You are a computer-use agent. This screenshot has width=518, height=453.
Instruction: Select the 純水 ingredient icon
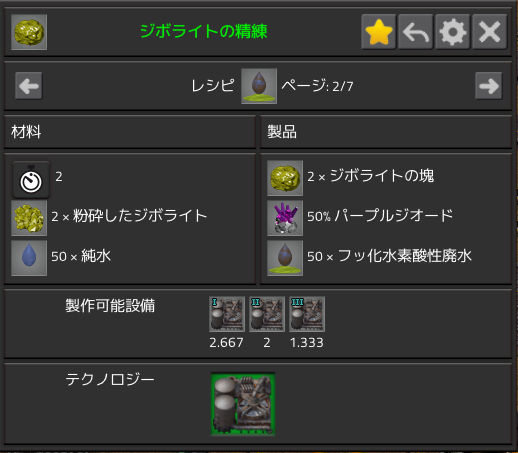29,258
